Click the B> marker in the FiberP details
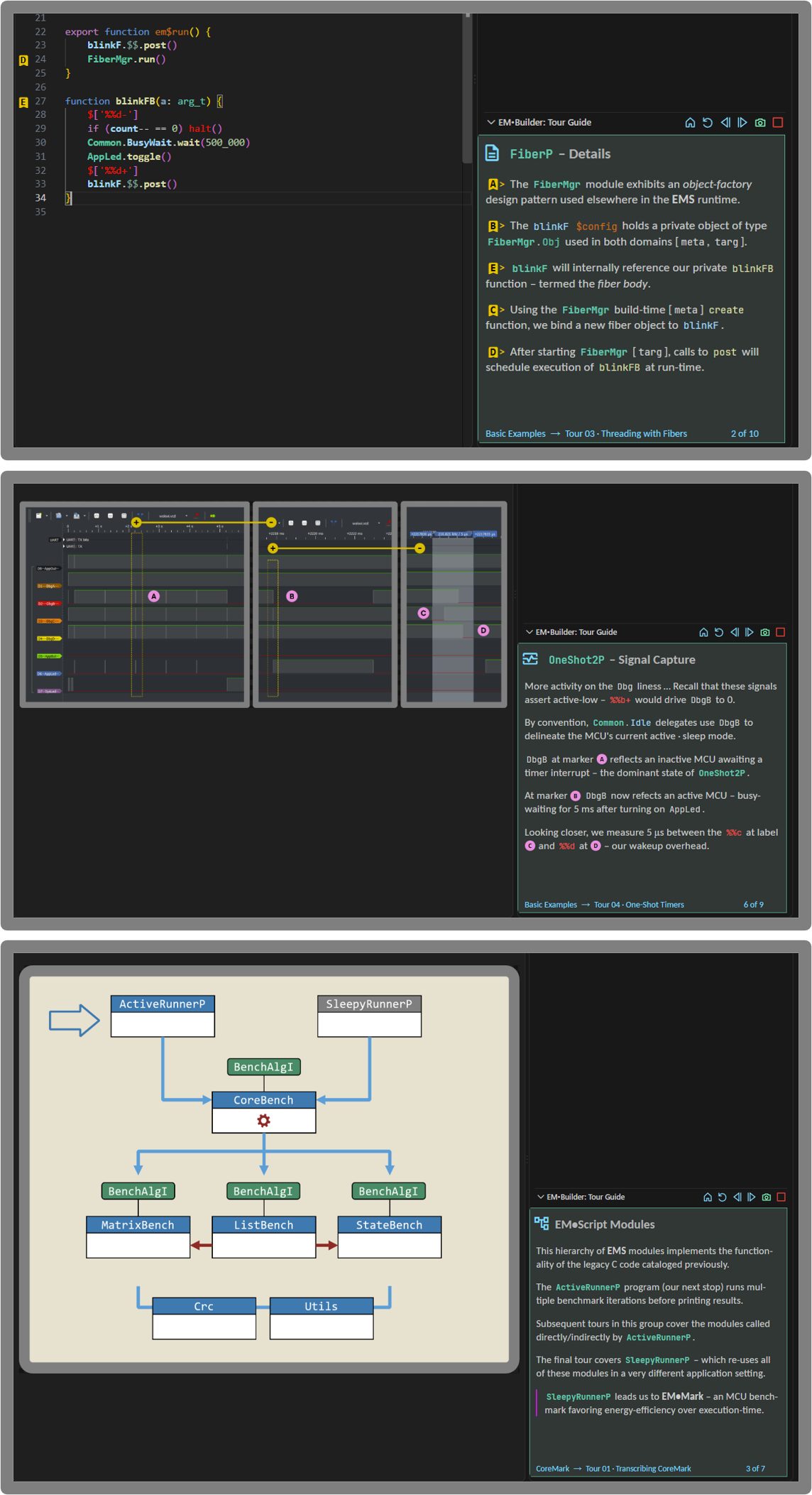Viewport: 812px width, 1495px height. pyautogui.click(x=495, y=227)
